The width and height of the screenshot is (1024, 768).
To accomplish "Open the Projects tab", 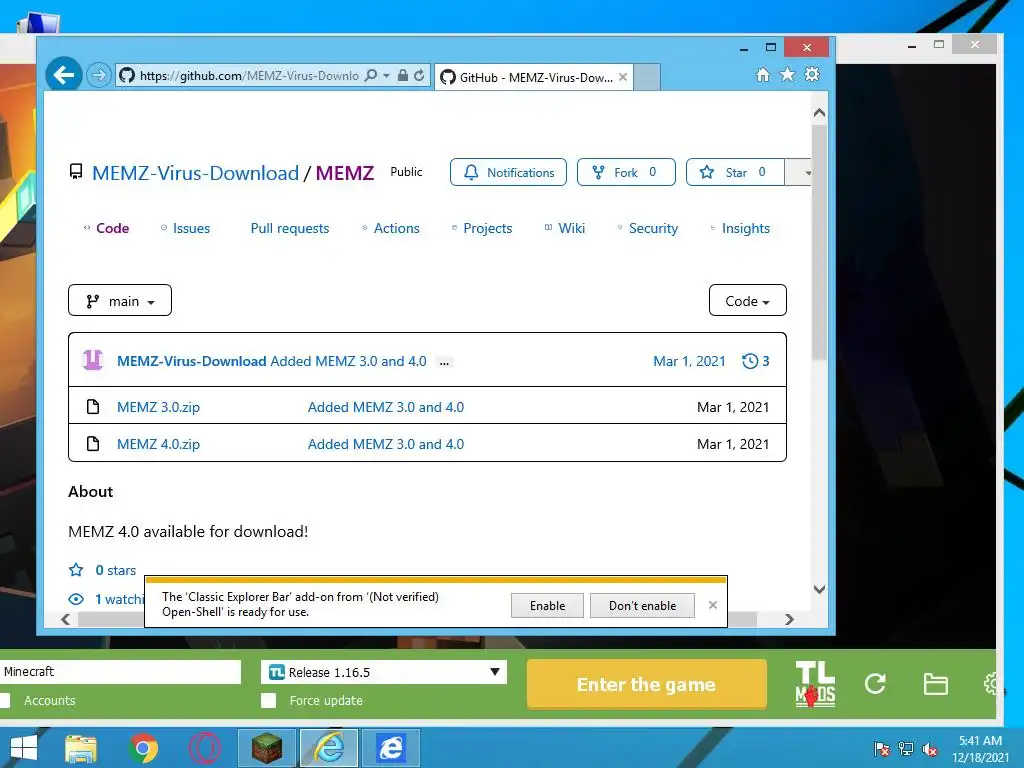I will (482, 228).
